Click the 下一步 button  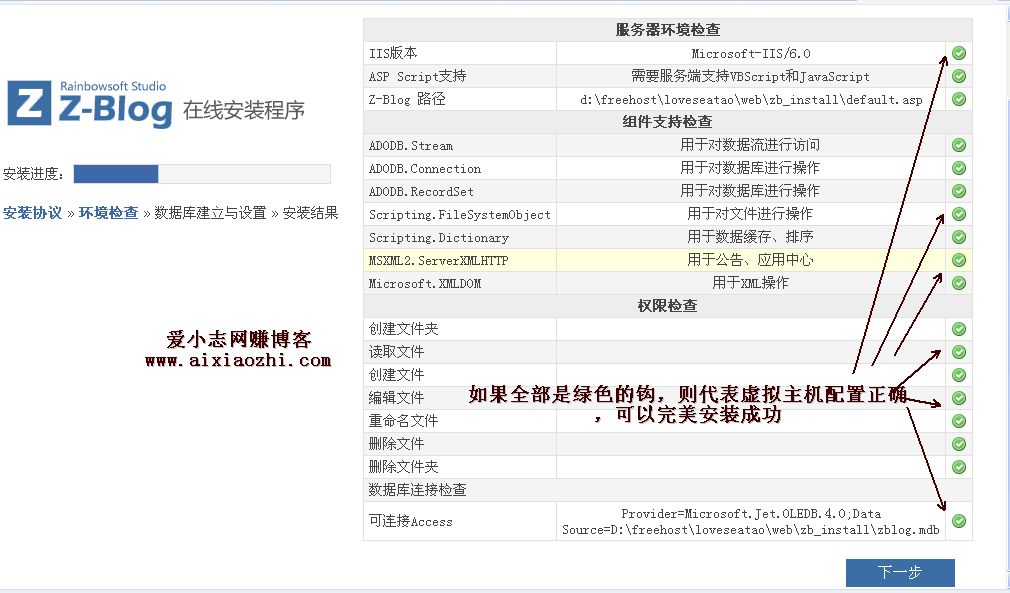click(900, 572)
